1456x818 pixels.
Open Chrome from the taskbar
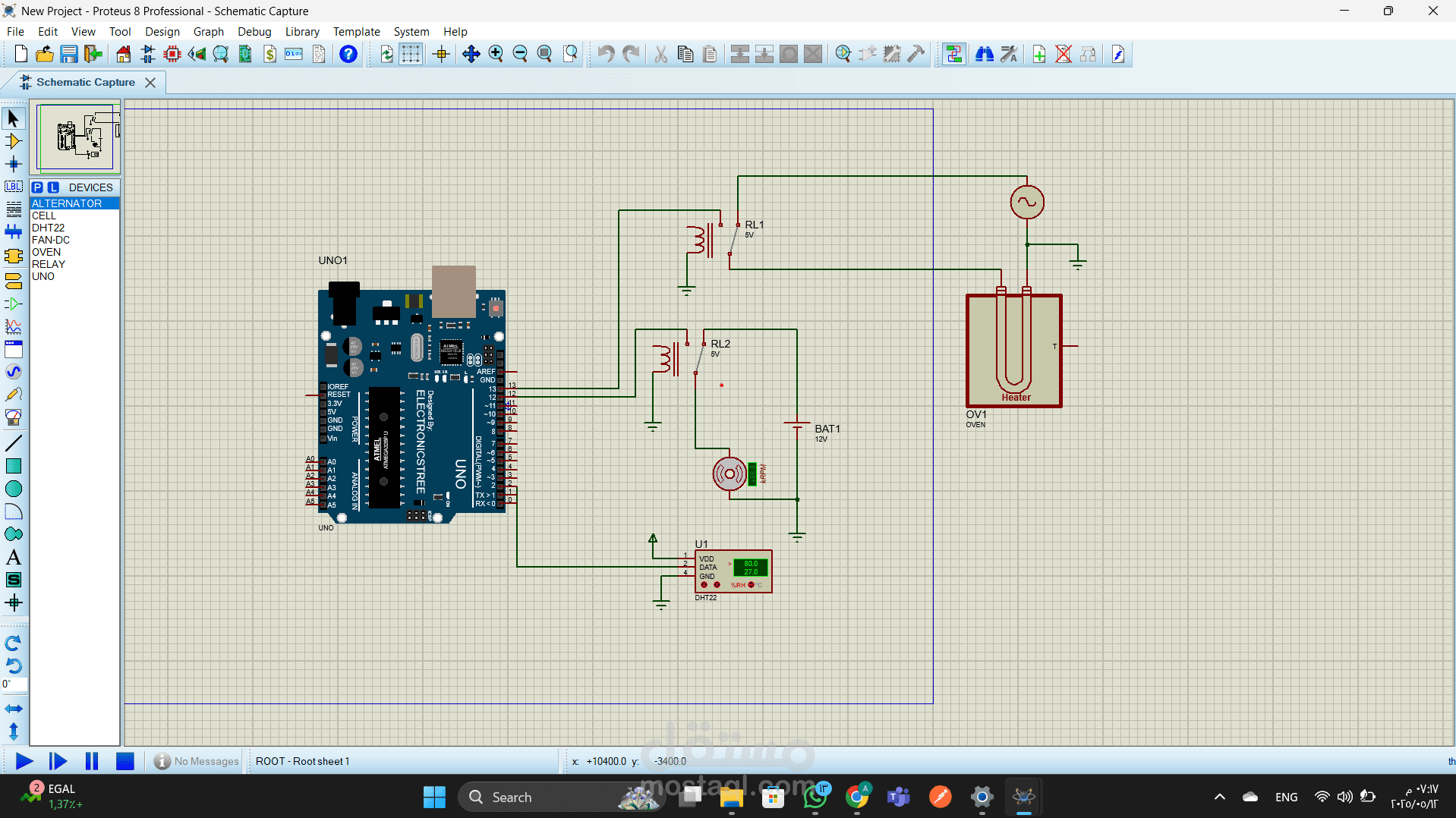(857, 798)
